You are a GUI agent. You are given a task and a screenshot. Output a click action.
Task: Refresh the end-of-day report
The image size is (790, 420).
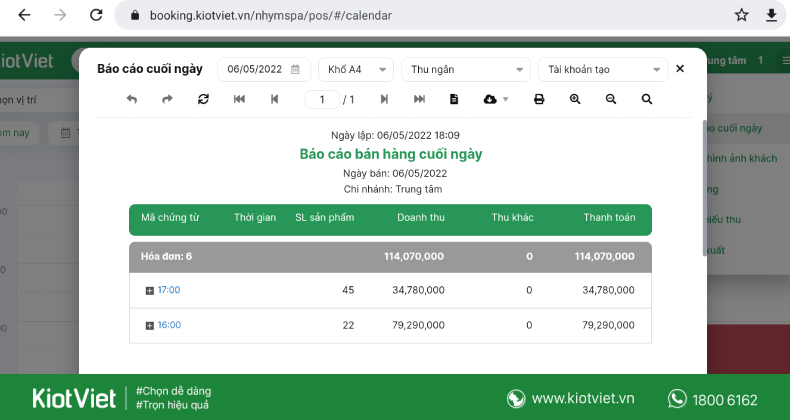click(x=203, y=99)
